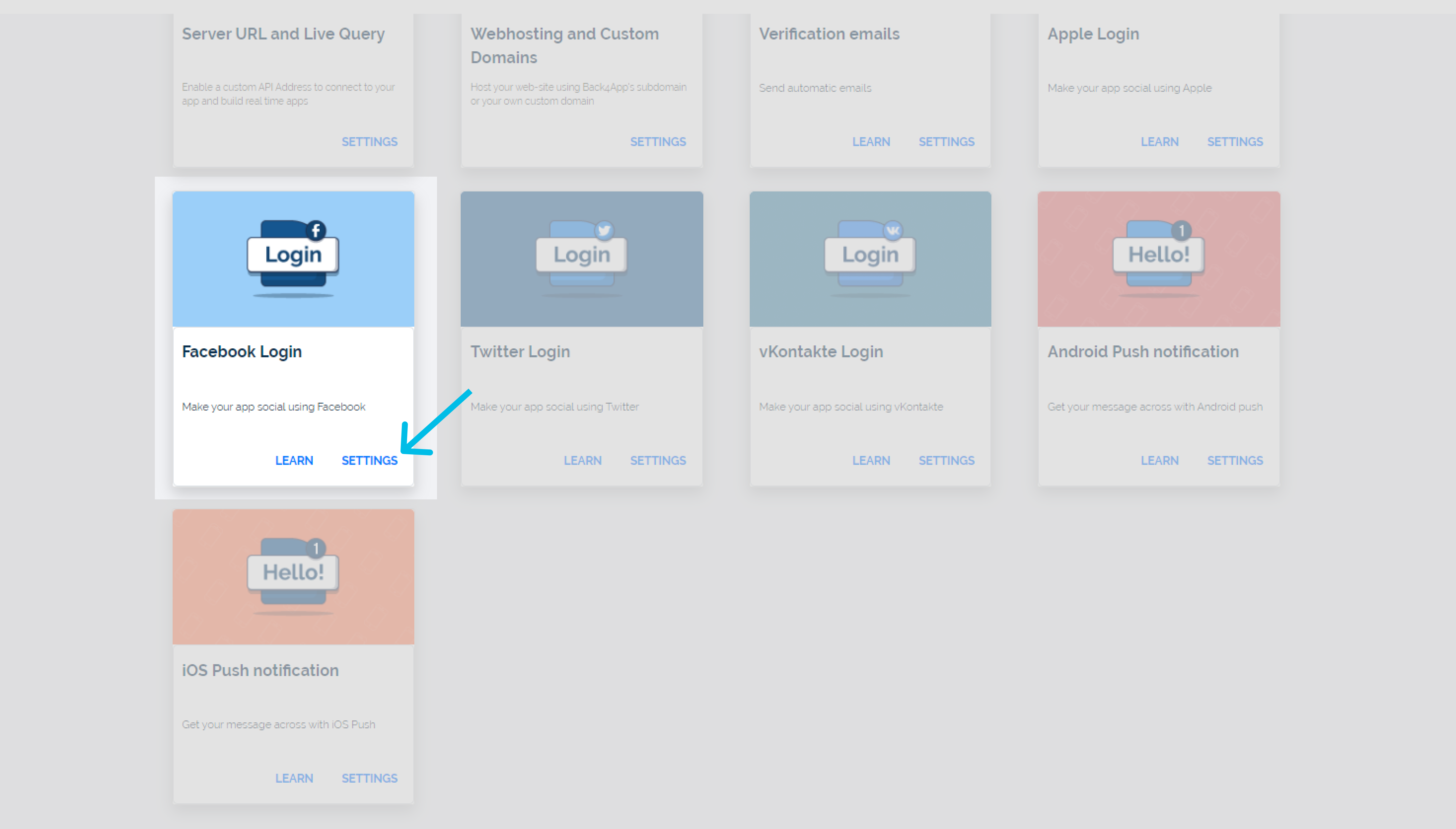
Task: Open vKontakte Login settings
Action: 946,460
